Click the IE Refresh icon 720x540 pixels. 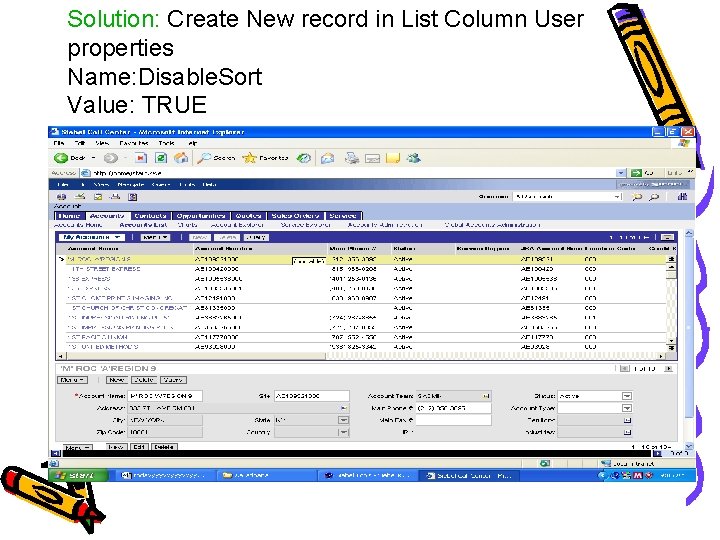coord(161,158)
